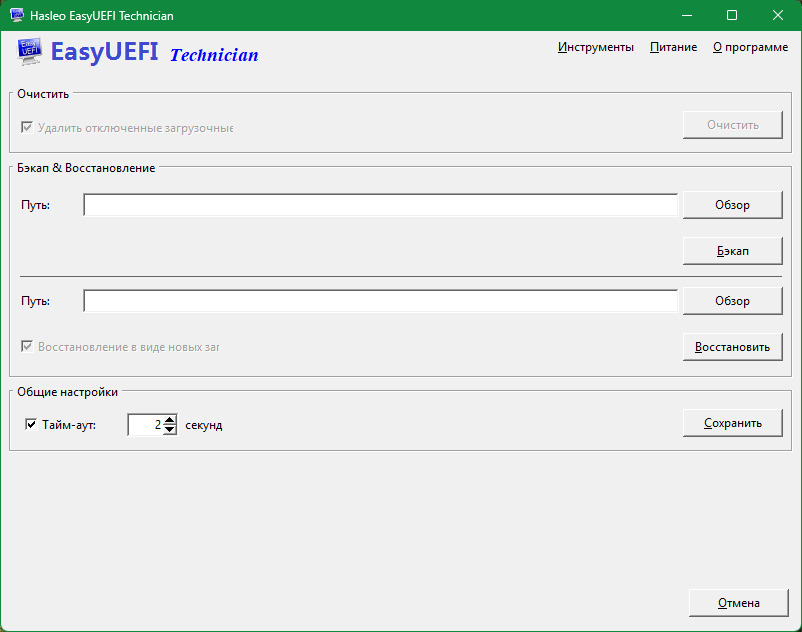Toggle the Удалить отключенные загрузочные checkbox
This screenshot has width=802, height=632.
coord(27,127)
